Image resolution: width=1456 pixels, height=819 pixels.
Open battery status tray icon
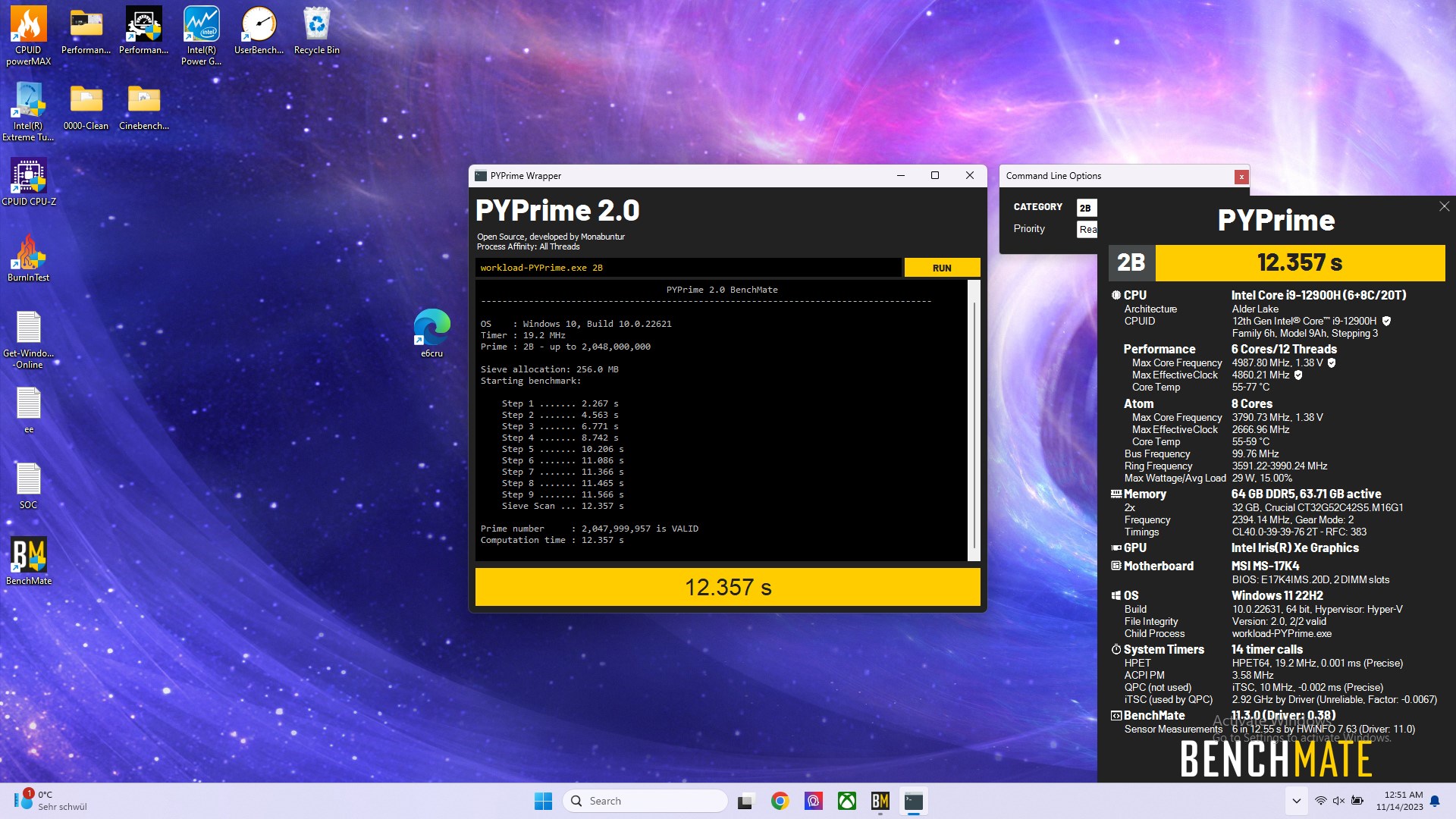click(x=1357, y=801)
